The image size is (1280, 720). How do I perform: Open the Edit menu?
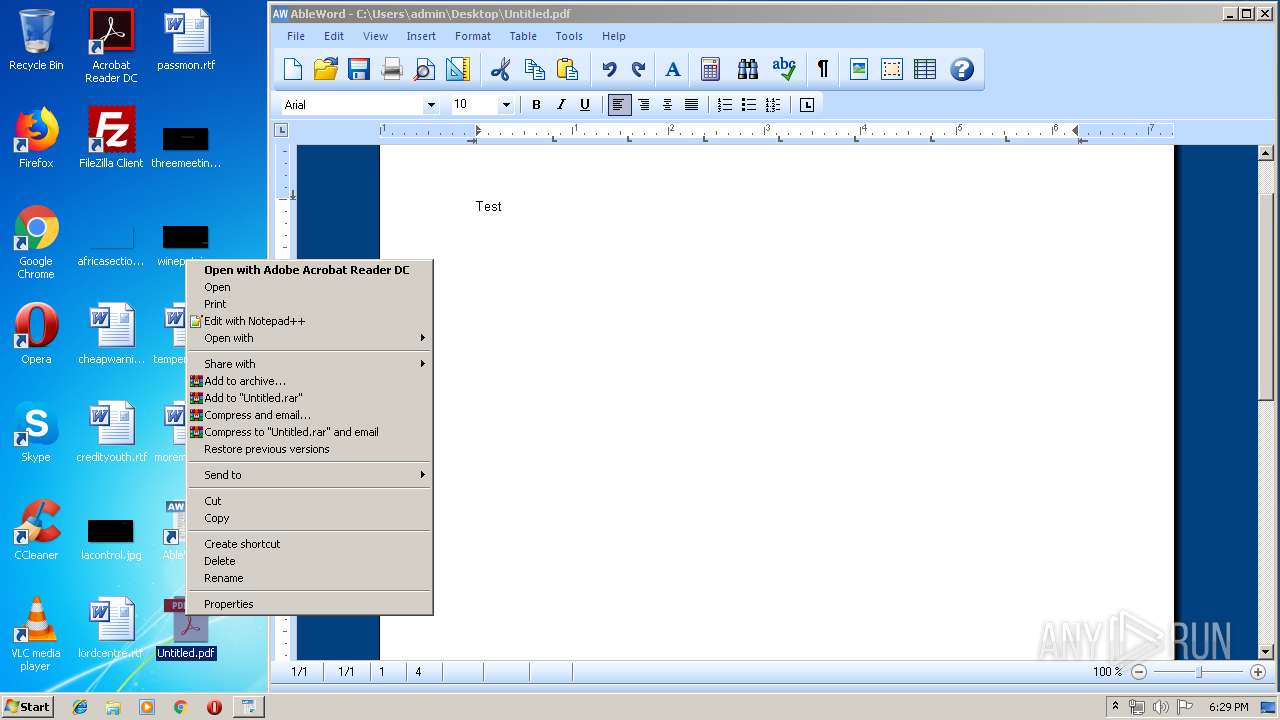334,36
